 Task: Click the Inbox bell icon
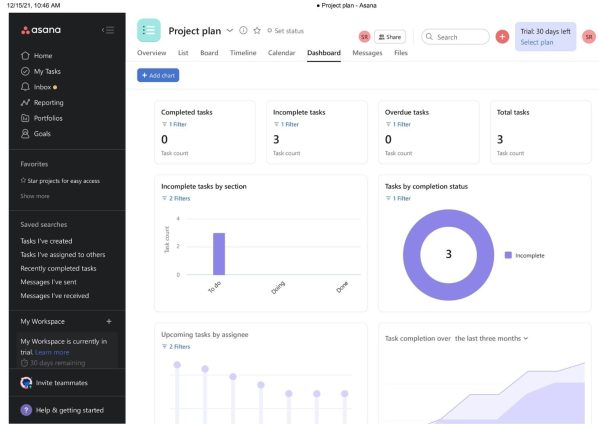pyautogui.click(x=25, y=87)
